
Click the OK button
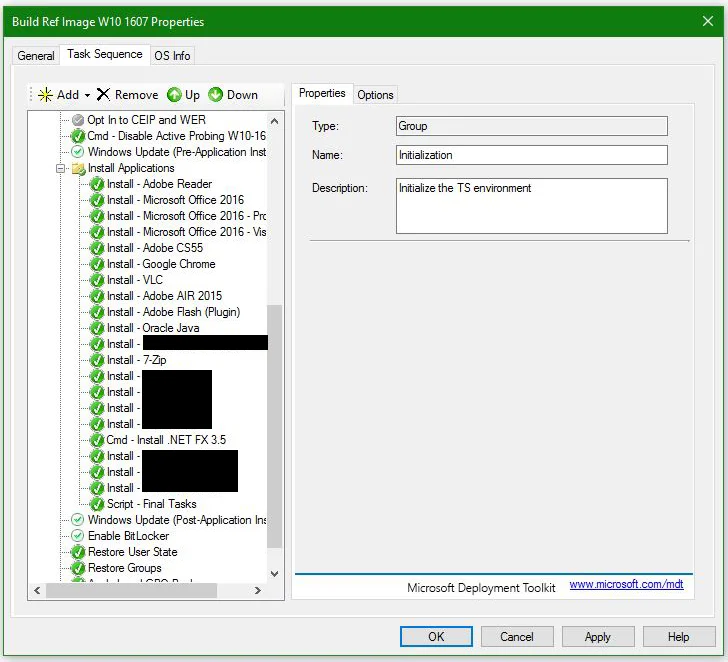click(436, 636)
